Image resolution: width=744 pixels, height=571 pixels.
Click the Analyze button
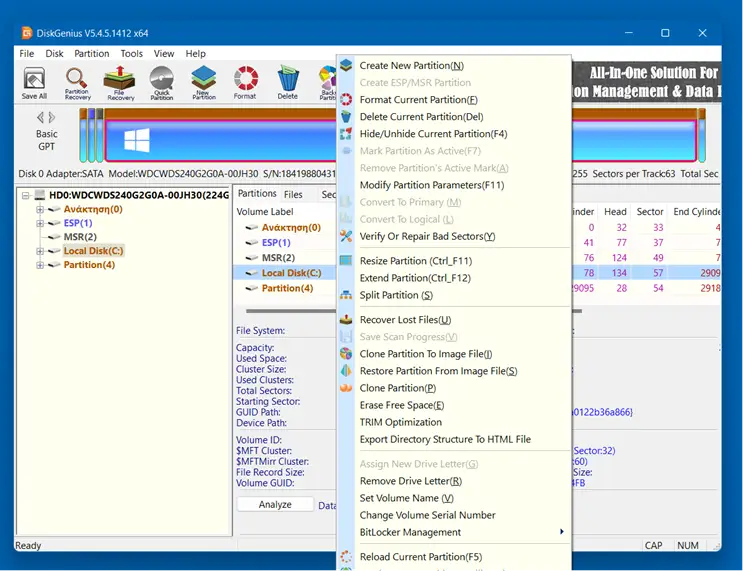click(275, 505)
